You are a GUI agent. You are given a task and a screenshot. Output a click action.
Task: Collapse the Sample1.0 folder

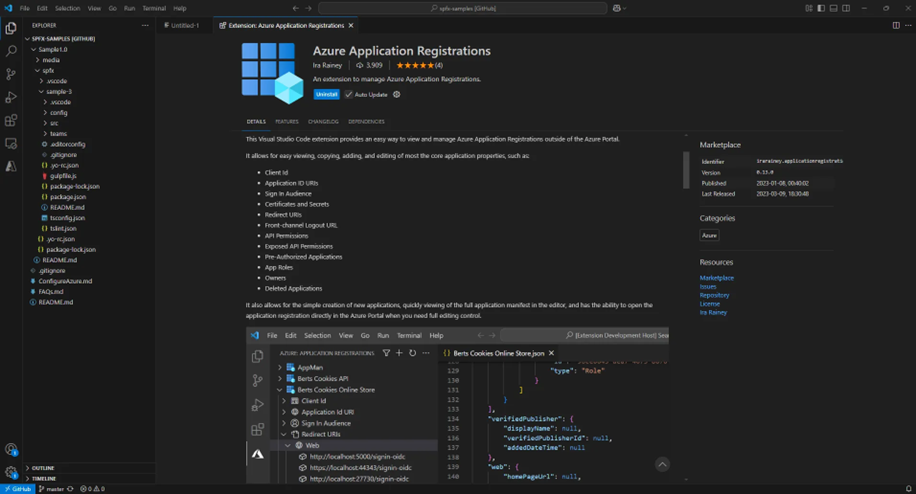point(53,49)
